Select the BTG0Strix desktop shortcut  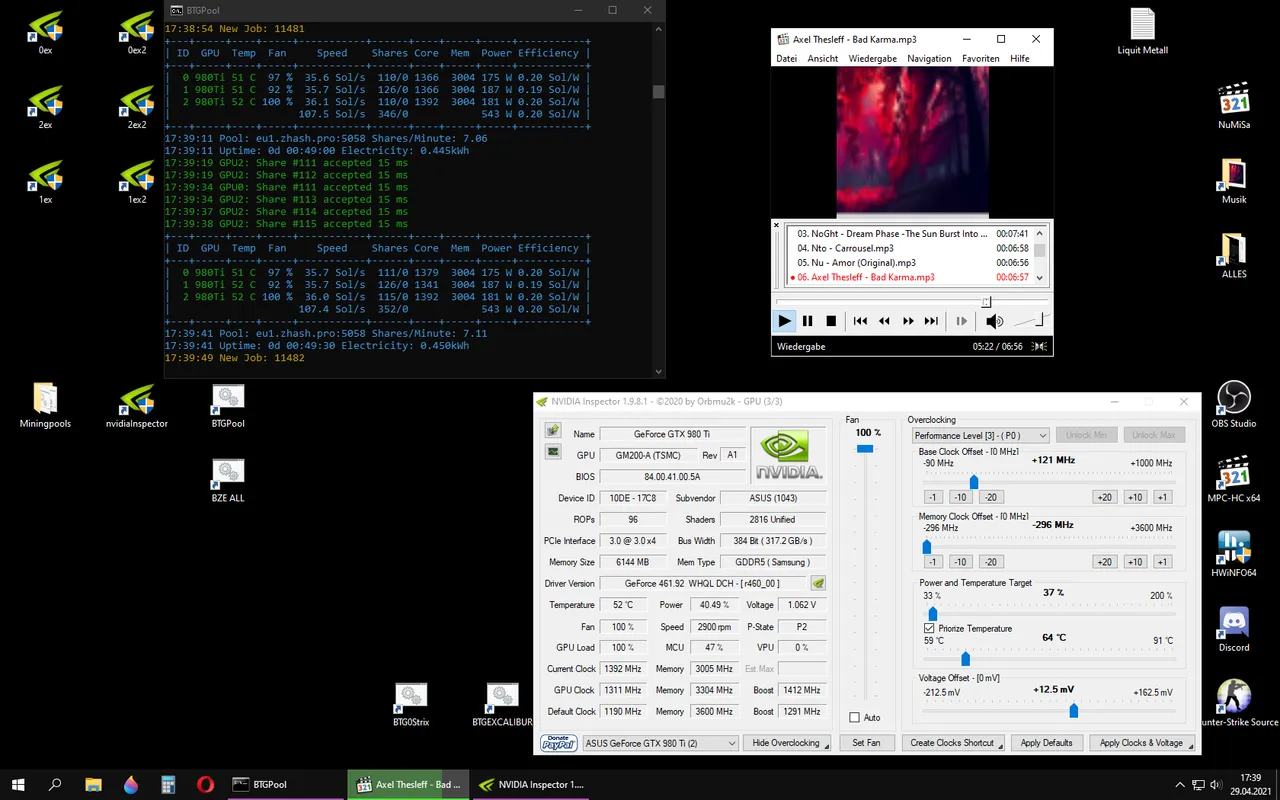pyautogui.click(x=411, y=703)
